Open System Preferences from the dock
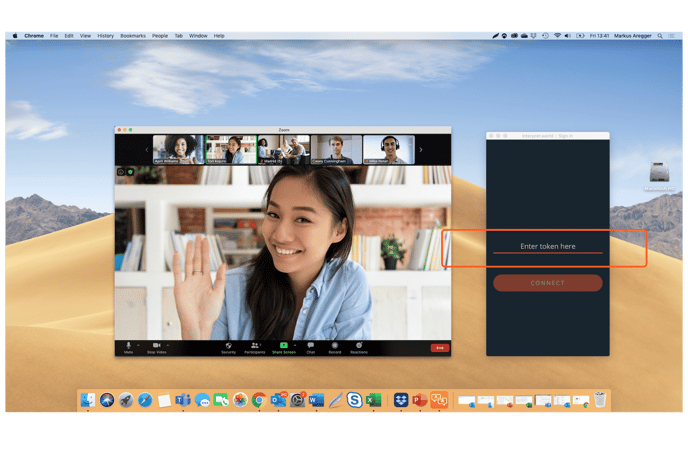Image resolution: width=688 pixels, height=458 pixels. 297,400
